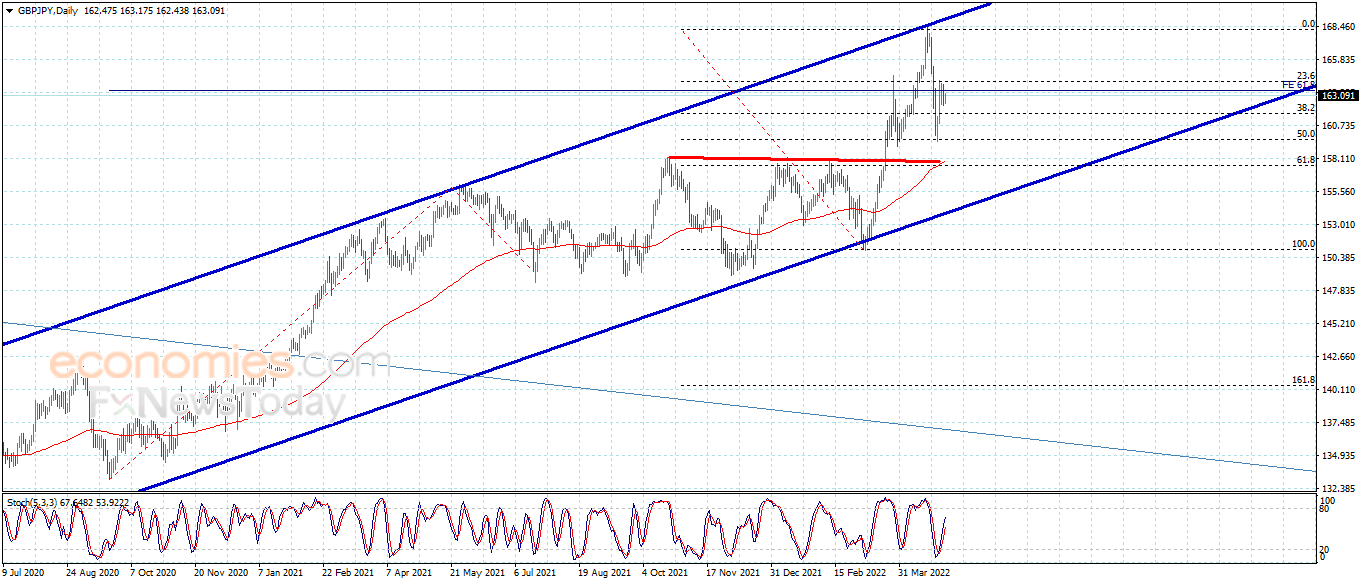Viewport: 1362px width, 584px height.
Task: Click the 155.560 price axis label
Action: click(1339, 192)
